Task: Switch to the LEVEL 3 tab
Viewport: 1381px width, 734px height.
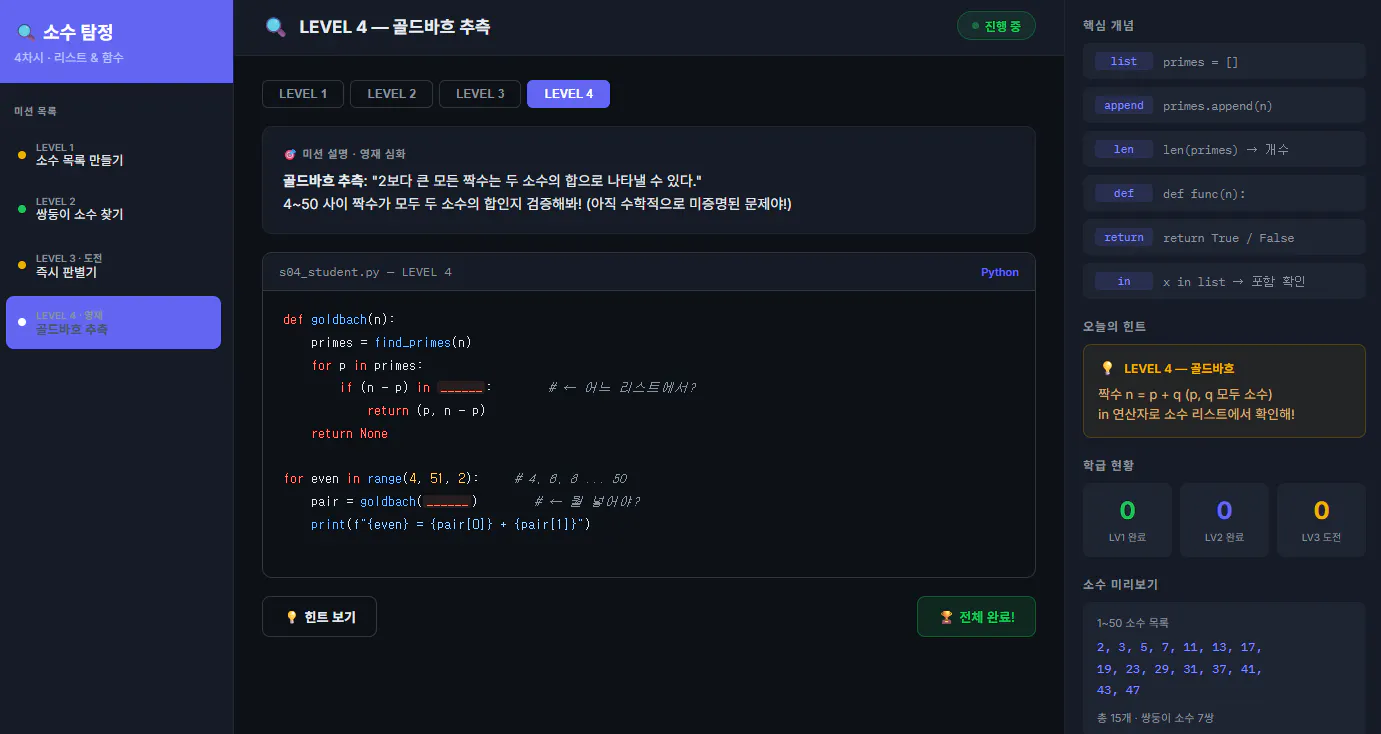Action: click(x=480, y=94)
